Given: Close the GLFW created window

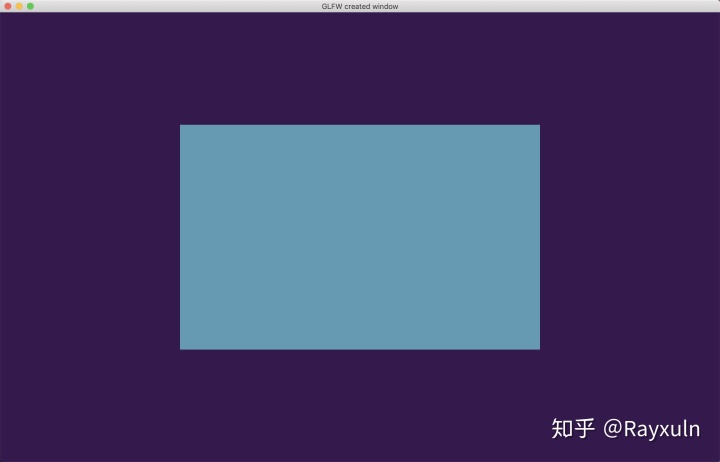Looking at the screenshot, I should click(8, 6).
